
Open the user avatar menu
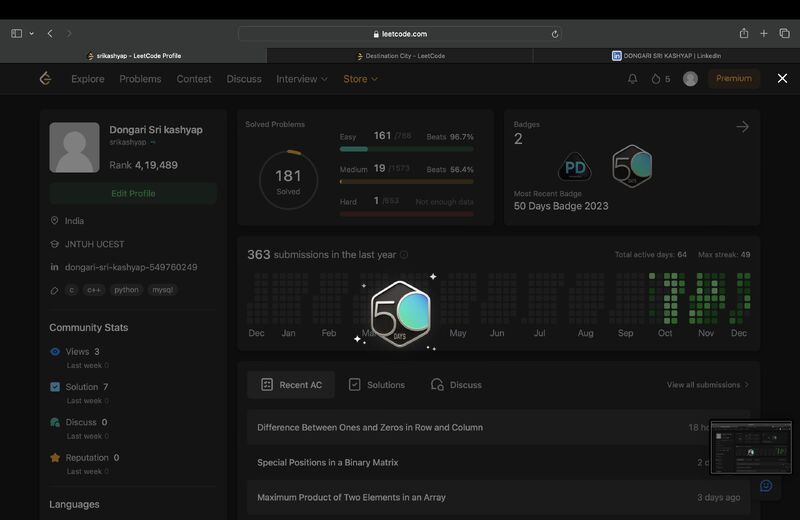[x=690, y=79]
